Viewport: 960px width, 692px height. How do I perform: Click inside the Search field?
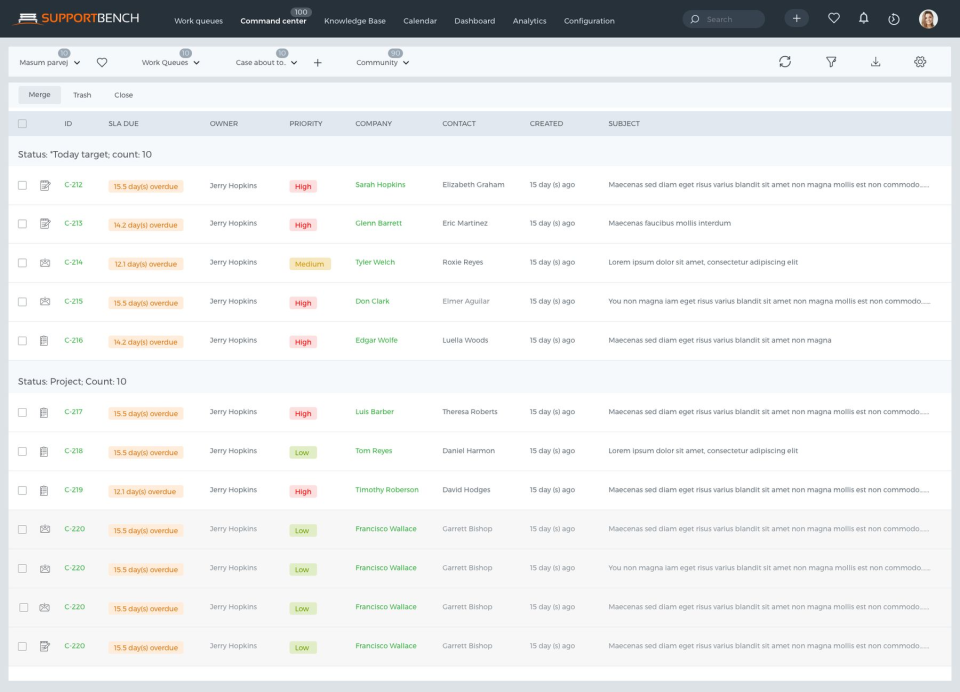723,18
